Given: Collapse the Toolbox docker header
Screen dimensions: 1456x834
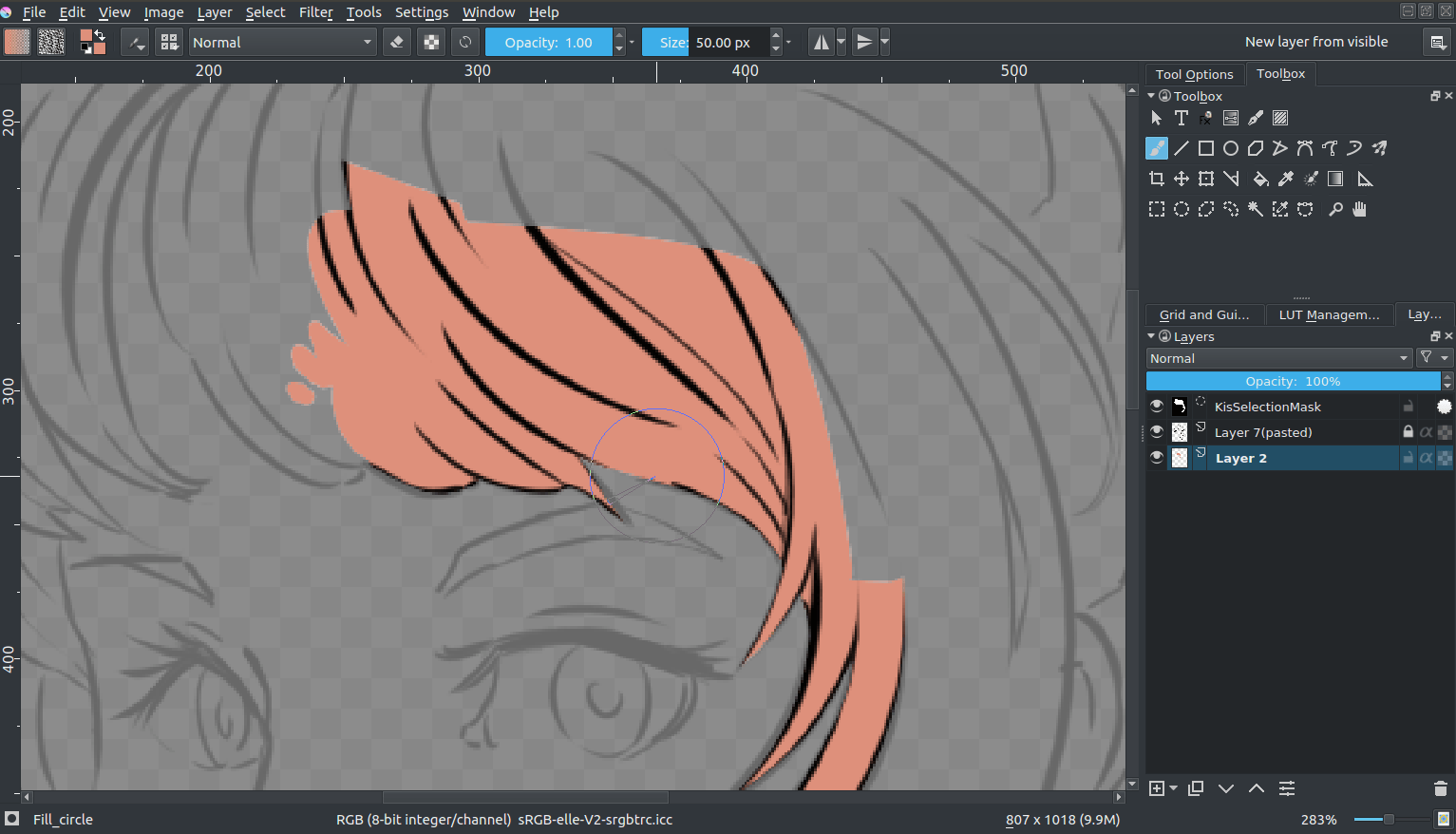Looking at the screenshot, I should [1150, 95].
